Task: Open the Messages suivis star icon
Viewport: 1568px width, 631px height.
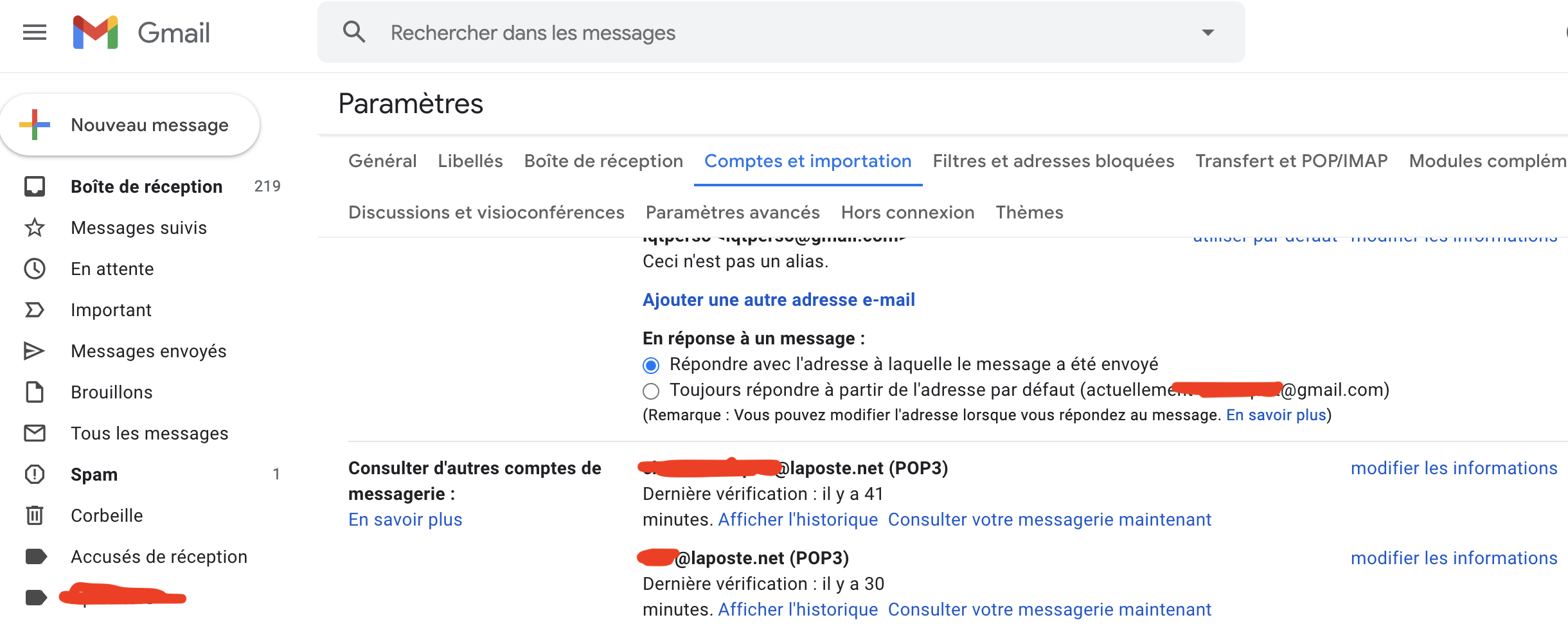Action: pos(35,227)
